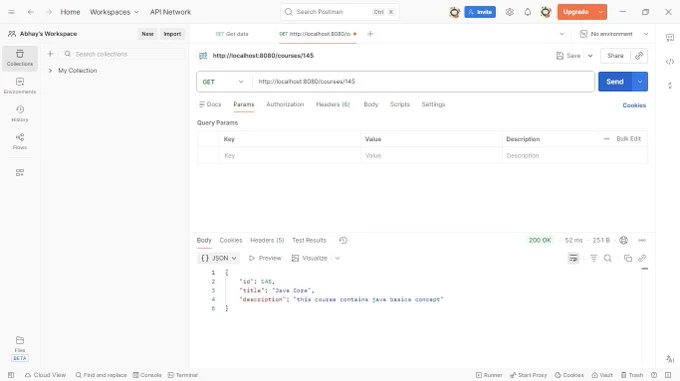Open the Files beta panel
Image resolution: width=680 pixels, height=381 pixels.
(x=20, y=348)
